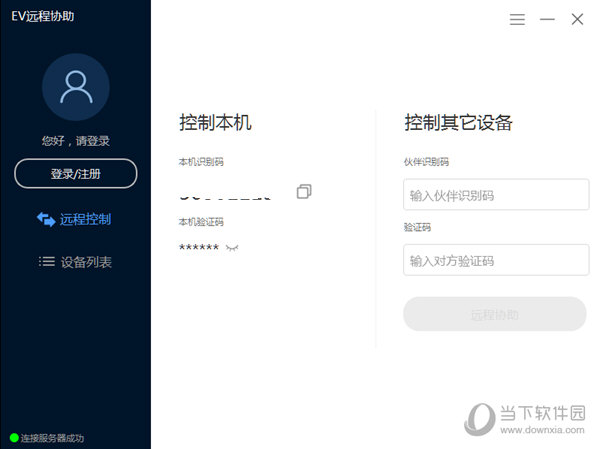Focus the 输入对方验证码 input field

(x=496, y=260)
